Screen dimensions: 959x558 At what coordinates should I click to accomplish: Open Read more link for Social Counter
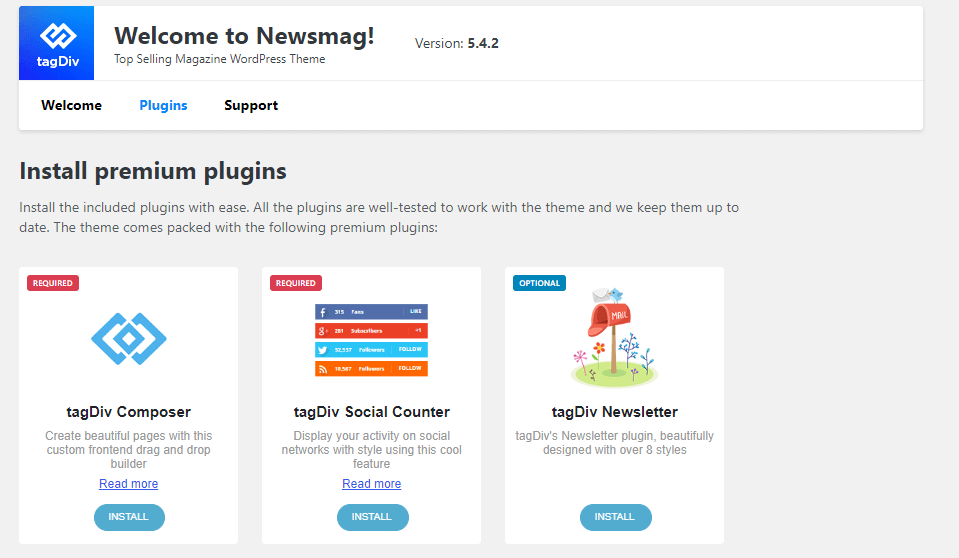click(371, 484)
